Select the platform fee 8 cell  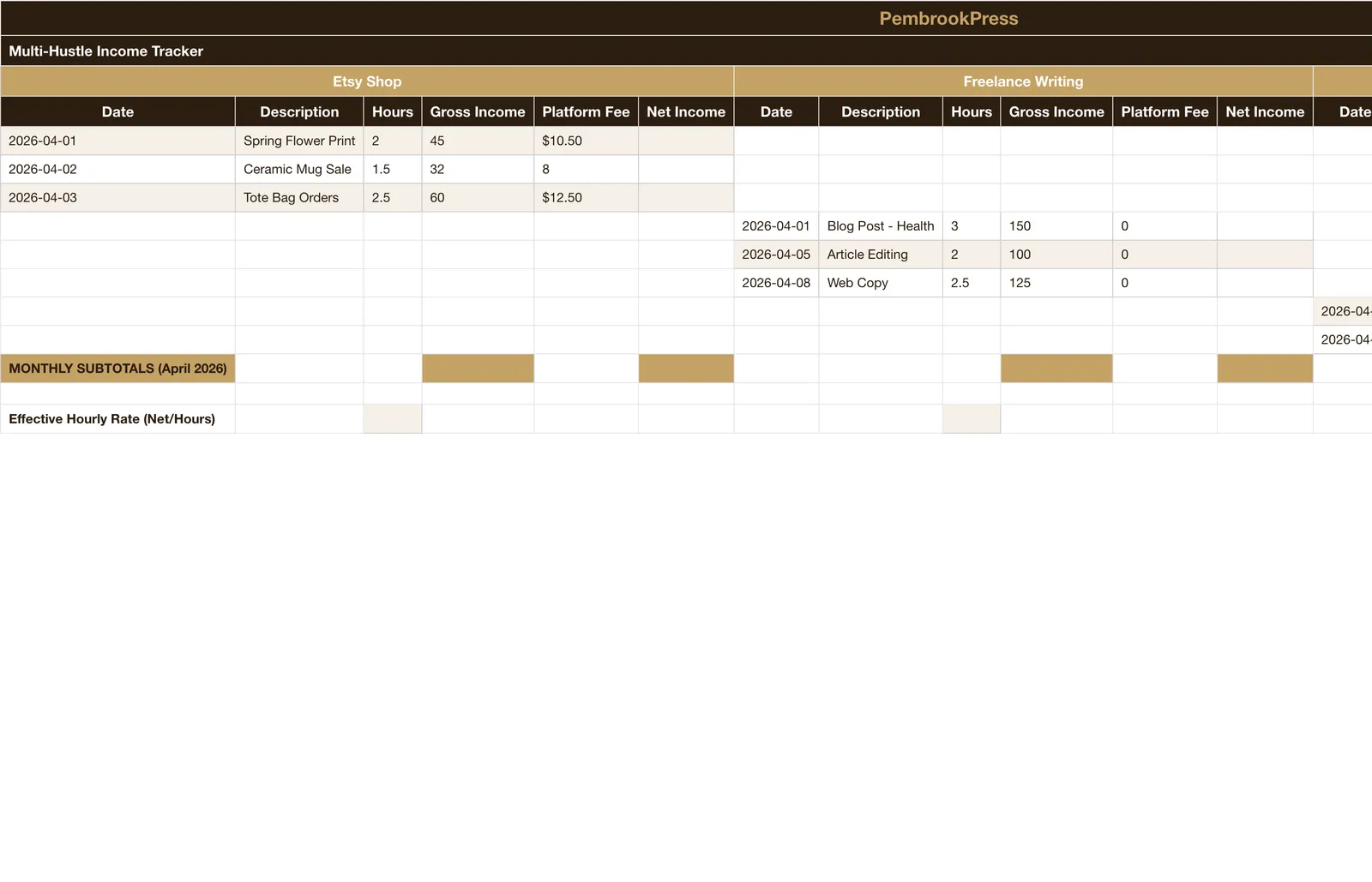586,169
